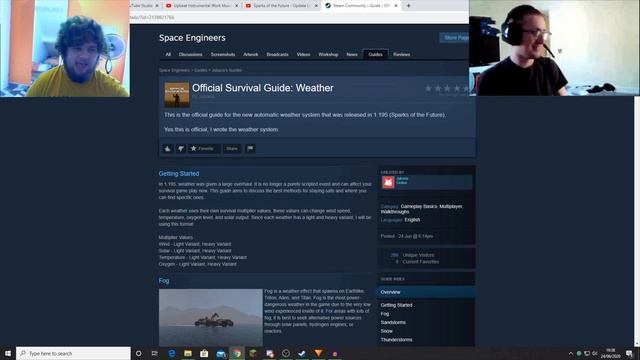Click the fog screenshot image
640x360 pixels.
coord(211,318)
